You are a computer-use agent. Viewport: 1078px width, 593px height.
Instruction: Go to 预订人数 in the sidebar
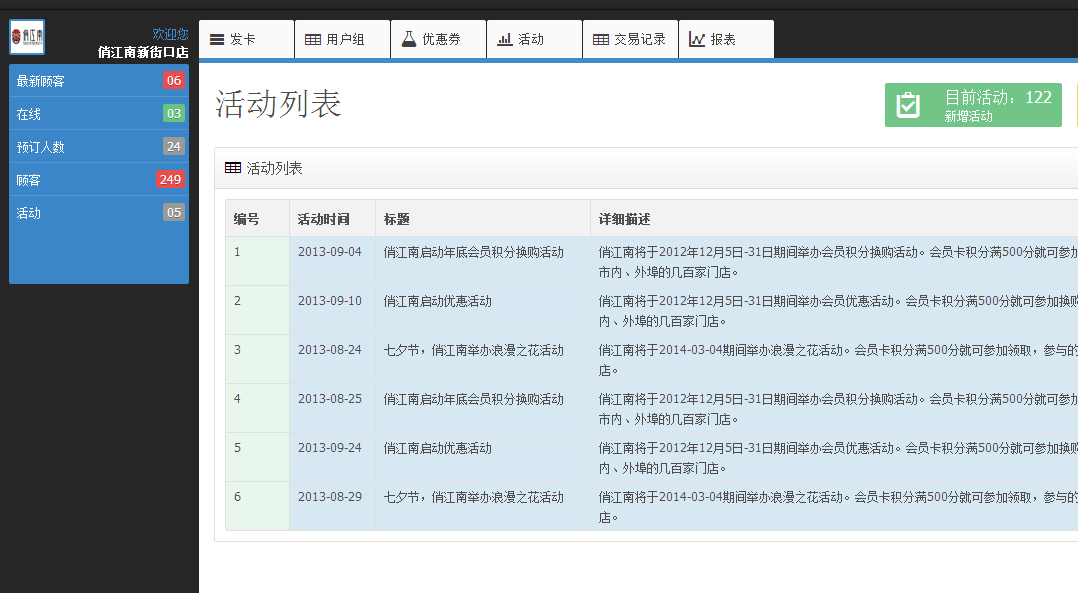point(41,147)
